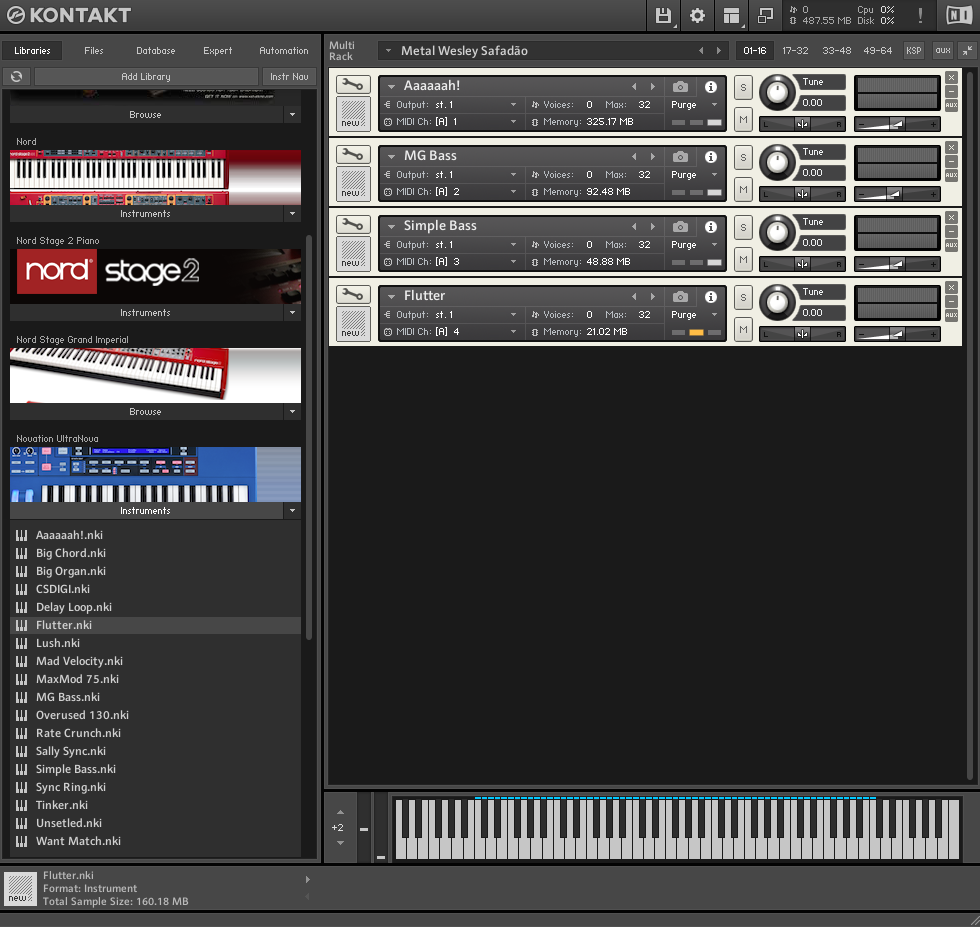
Task: Open Nord Stage Grand Imperial Browse dropdown arrow
Action: (292, 412)
